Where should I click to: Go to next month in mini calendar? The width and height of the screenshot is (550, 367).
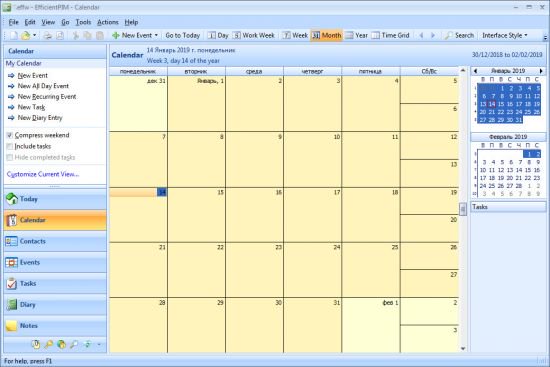tap(541, 71)
